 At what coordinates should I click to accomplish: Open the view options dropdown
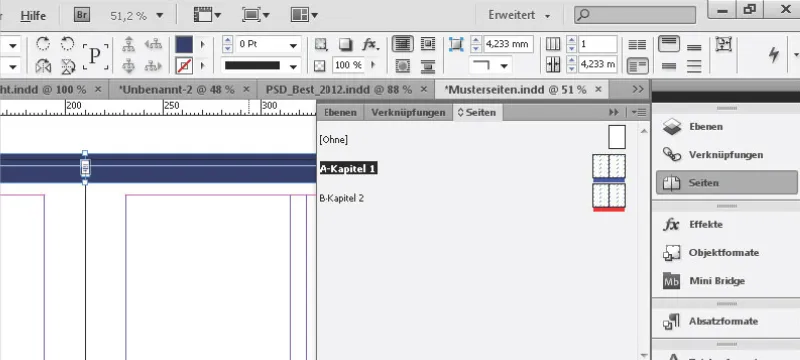pos(207,15)
